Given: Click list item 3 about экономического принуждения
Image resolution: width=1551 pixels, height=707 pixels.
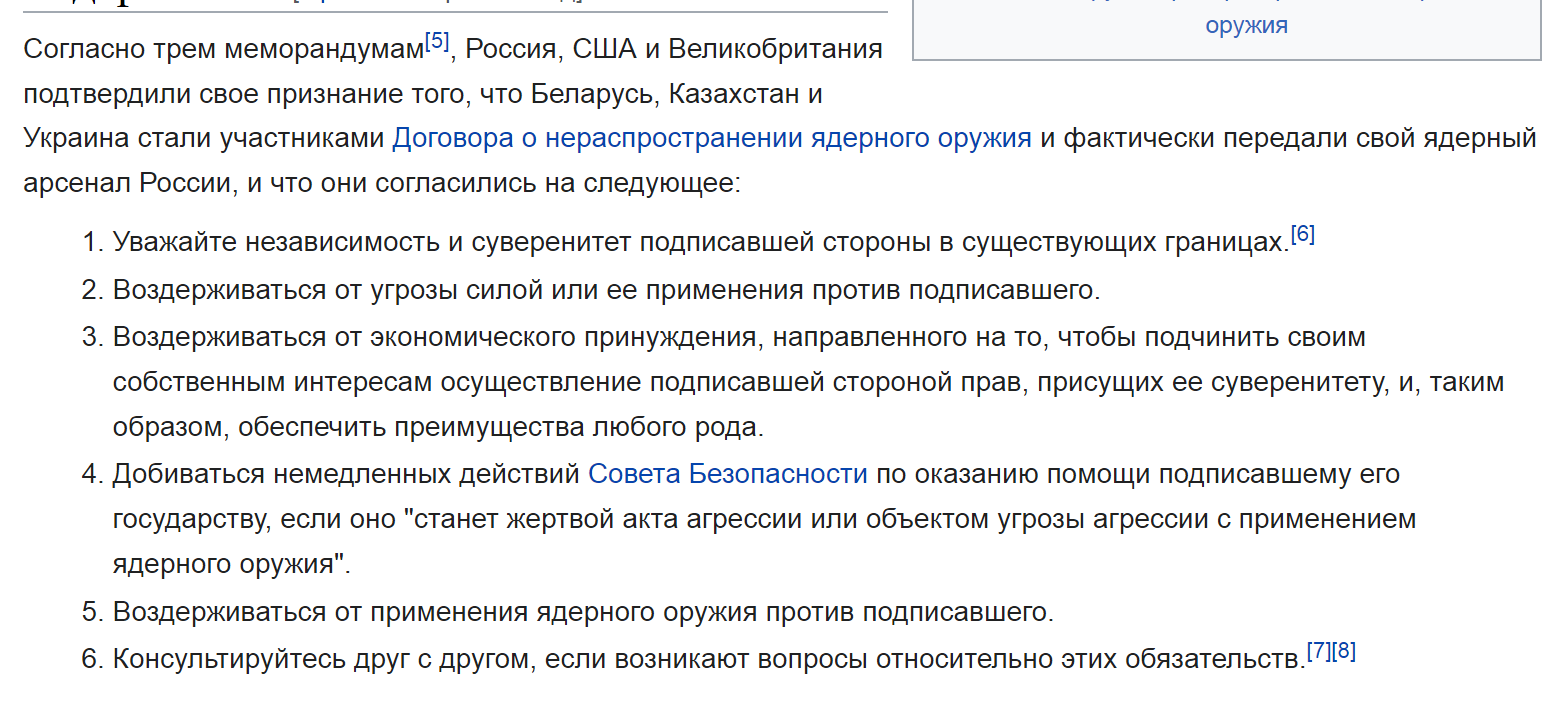Looking at the screenshot, I should 808,382.
